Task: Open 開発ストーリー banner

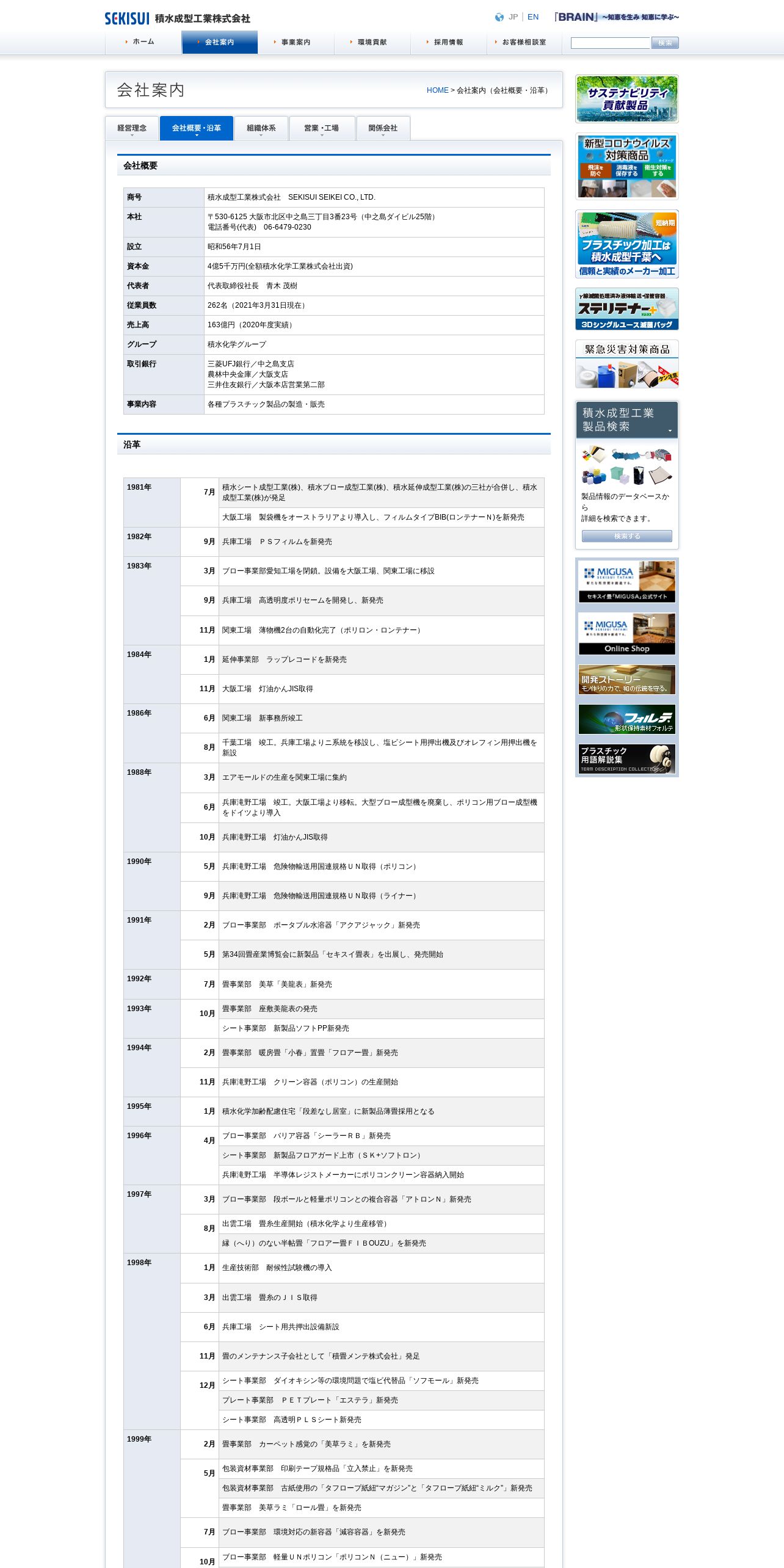Action: point(627,680)
